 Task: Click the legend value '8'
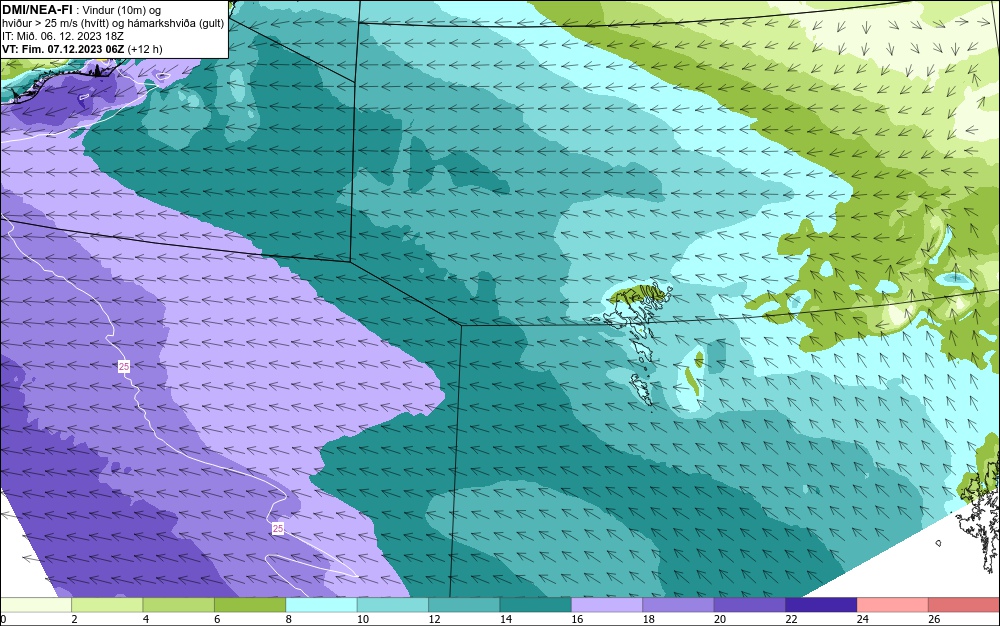(289, 619)
